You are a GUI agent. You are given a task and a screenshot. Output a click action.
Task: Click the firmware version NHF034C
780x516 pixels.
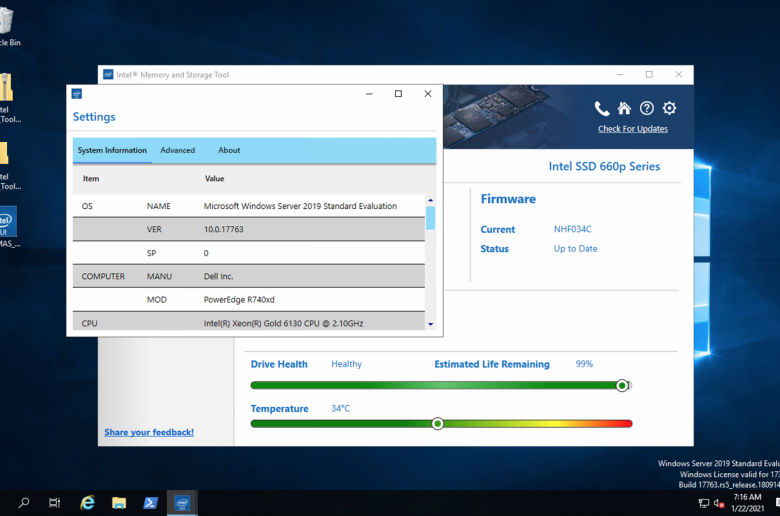coord(573,229)
